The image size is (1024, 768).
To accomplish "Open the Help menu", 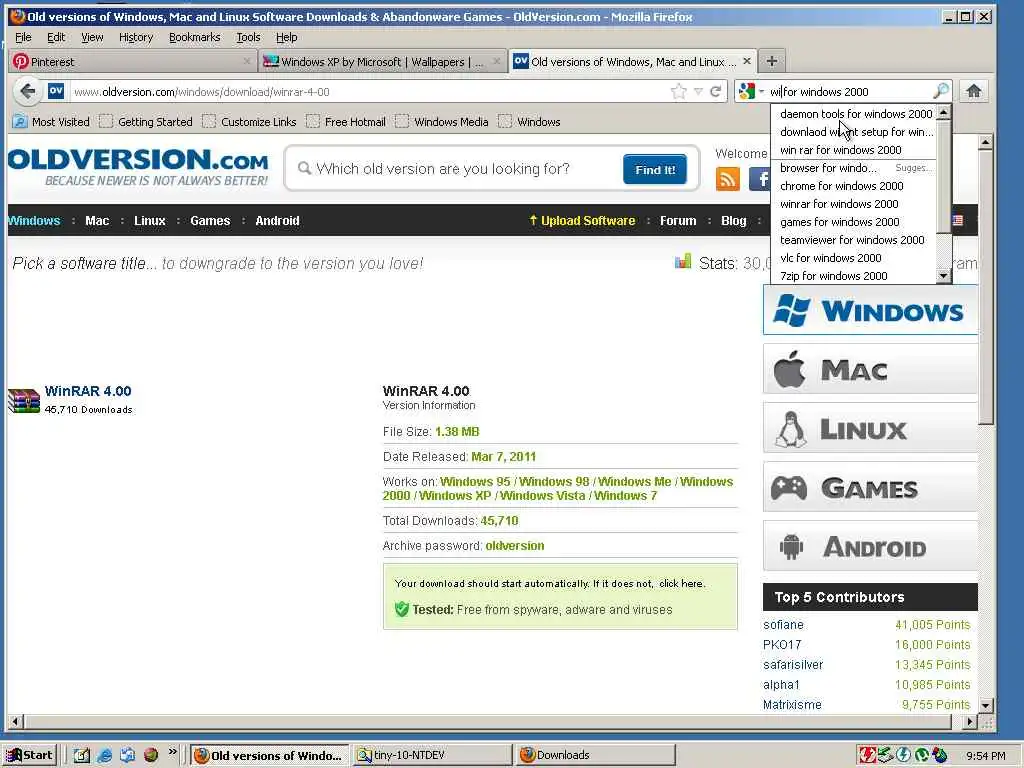I will coord(287,37).
